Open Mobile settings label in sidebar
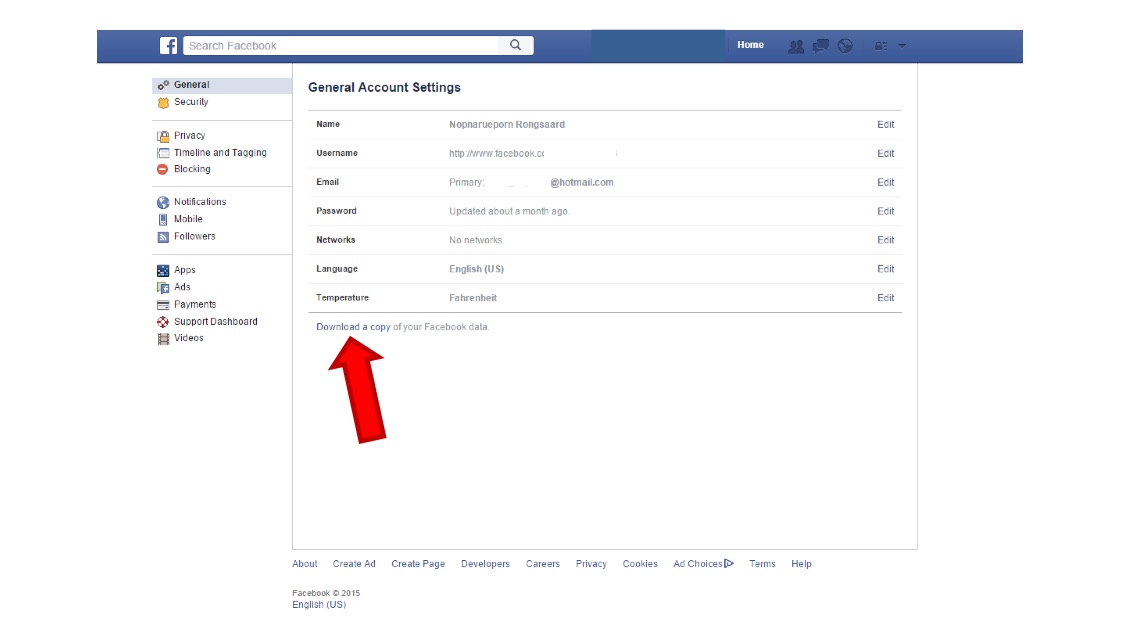 point(188,219)
